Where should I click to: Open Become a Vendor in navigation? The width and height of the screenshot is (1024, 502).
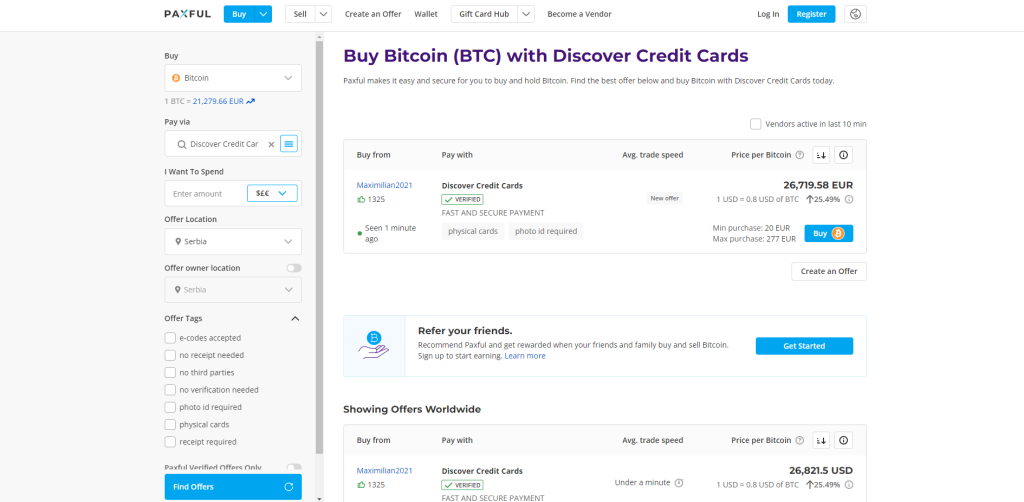[x=579, y=14]
